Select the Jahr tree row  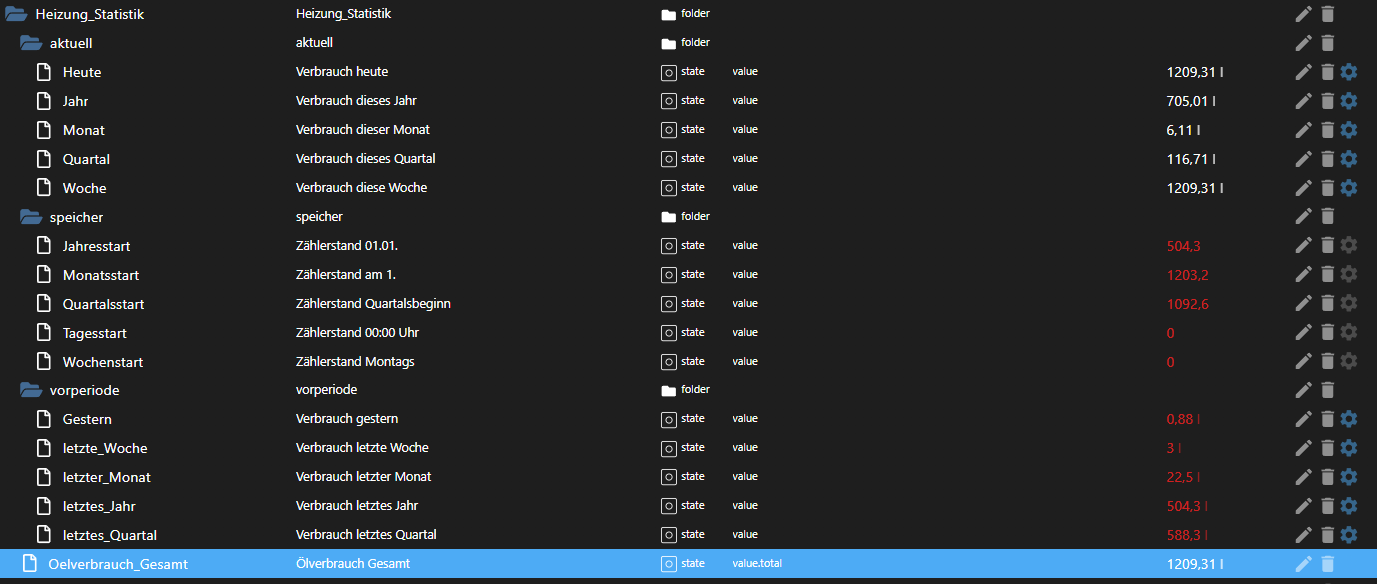pyautogui.click(x=688, y=101)
